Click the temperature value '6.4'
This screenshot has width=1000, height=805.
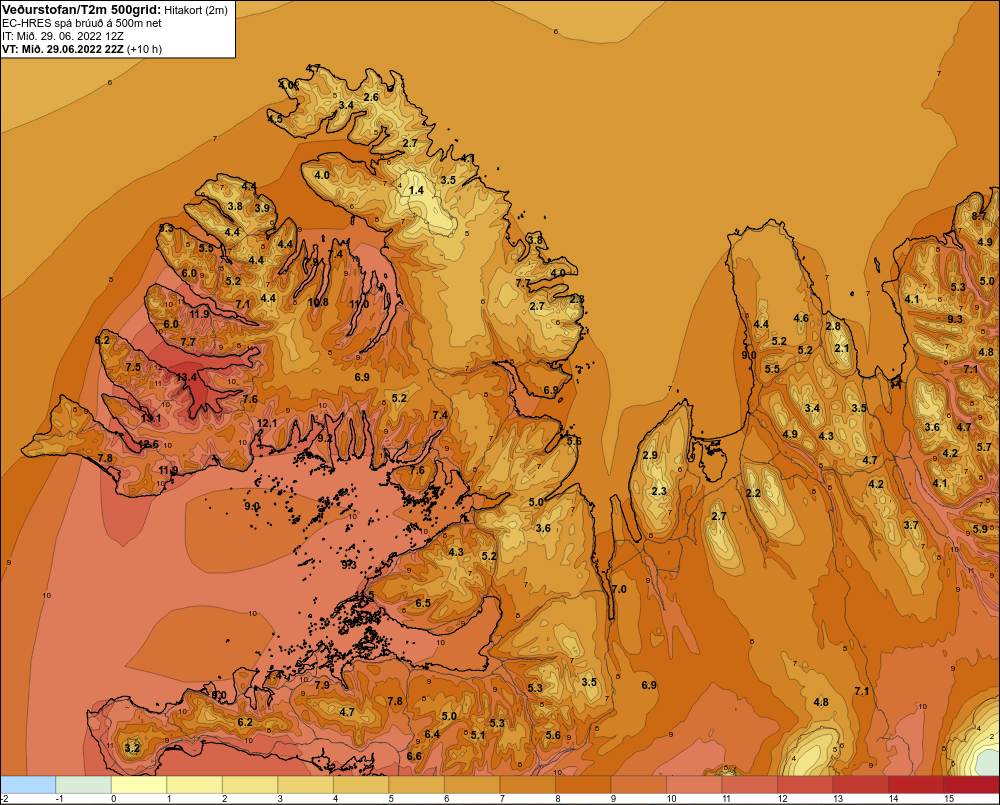click(432, 734)
